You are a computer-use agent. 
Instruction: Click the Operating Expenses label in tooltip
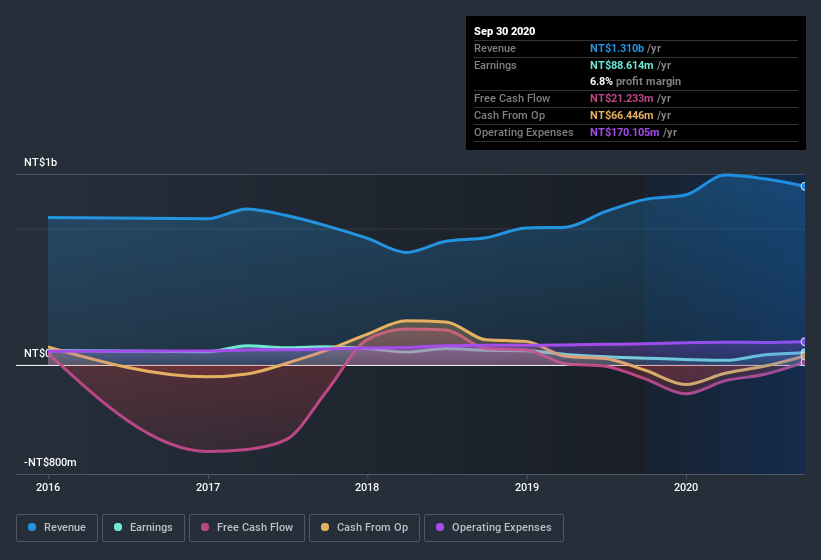tap(524, 132)
